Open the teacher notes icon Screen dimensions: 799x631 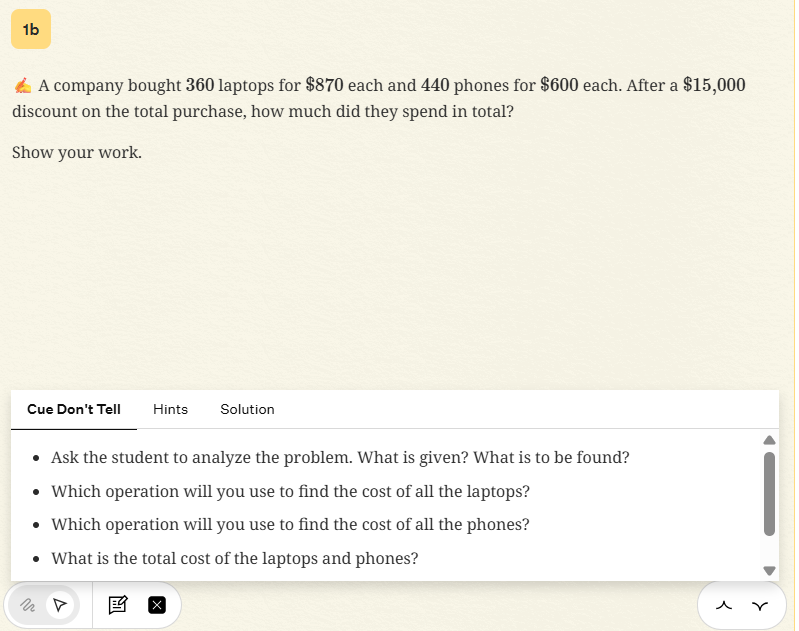tap(118, 605)
